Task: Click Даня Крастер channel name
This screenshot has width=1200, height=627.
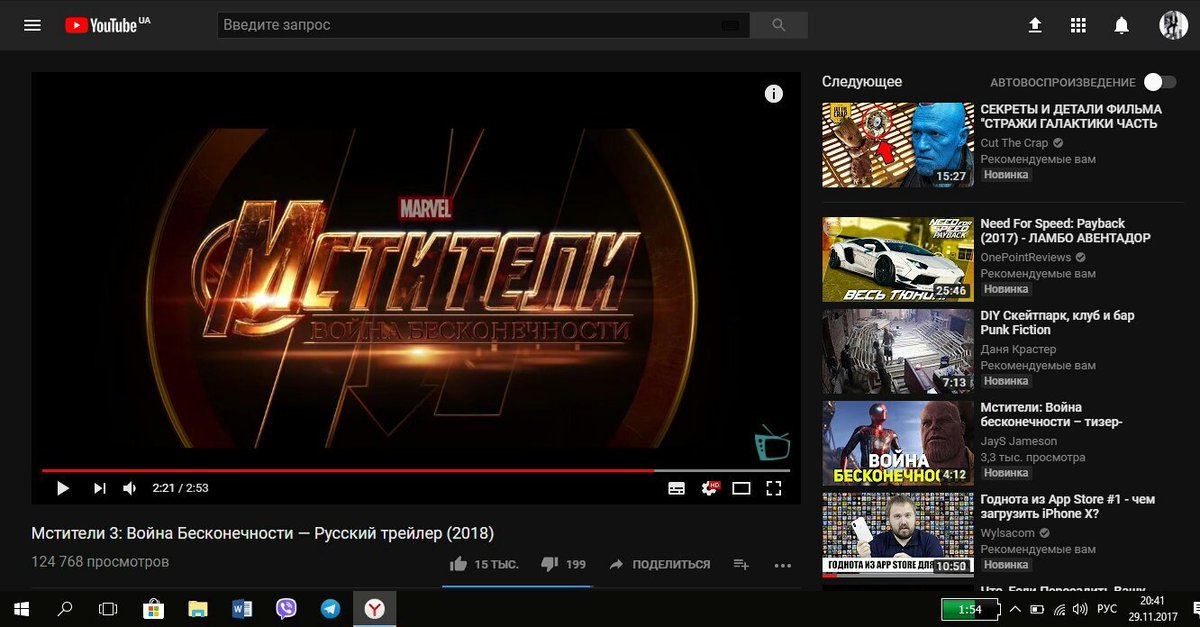Action: (1018, 349)
